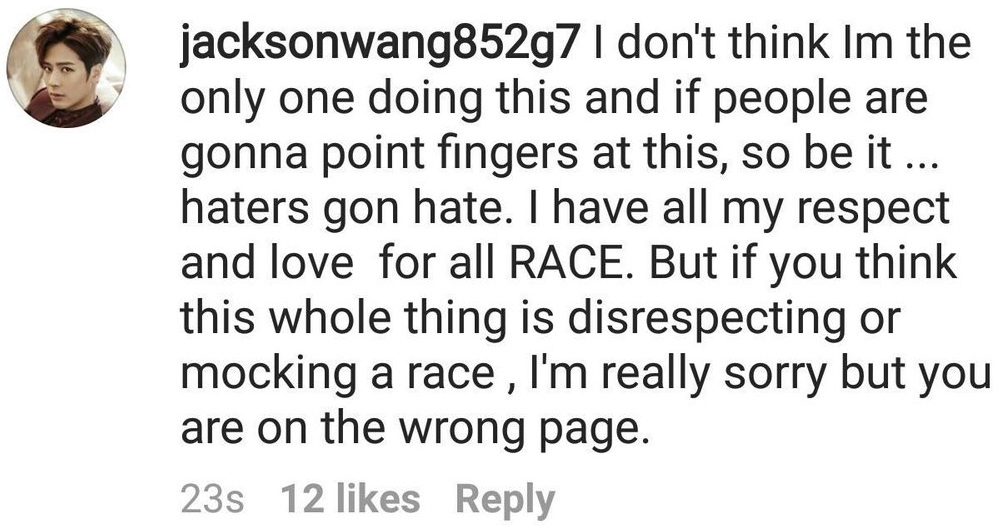Click the word 'mocking' in the comment
The width and height of the screenshot is (1004, 526).
[x=269, y=375]
